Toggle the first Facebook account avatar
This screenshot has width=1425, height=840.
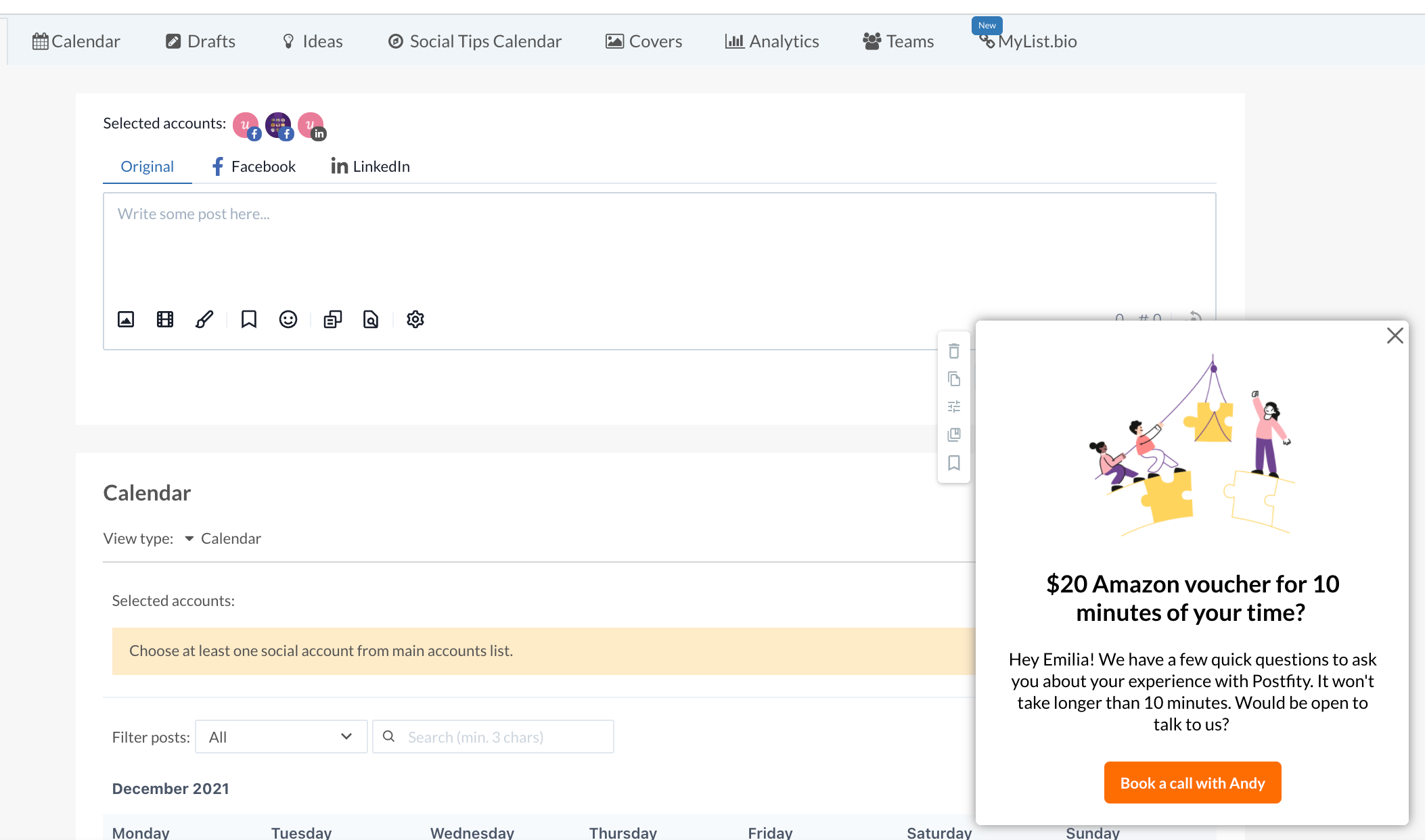[246, 126]
